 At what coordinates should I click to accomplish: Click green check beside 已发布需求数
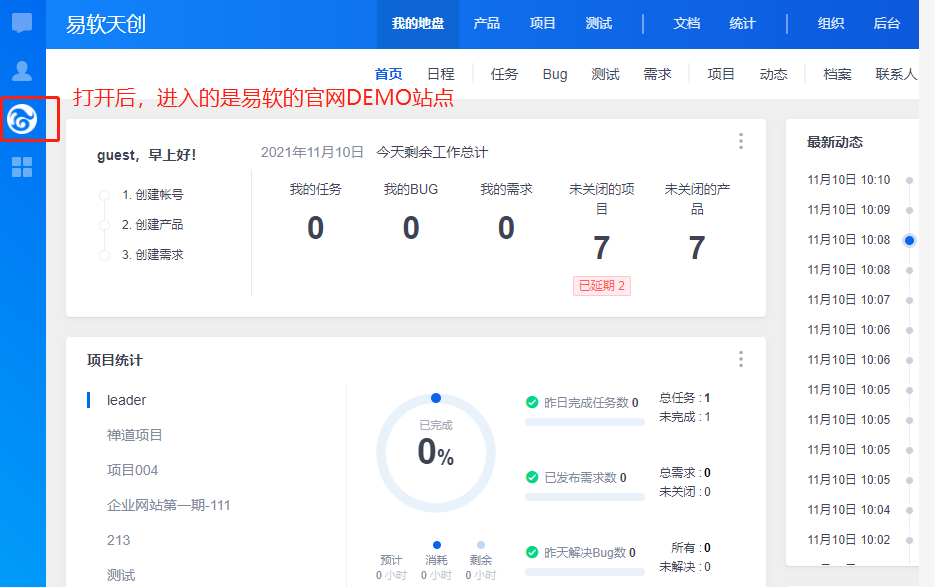point(532,477)
